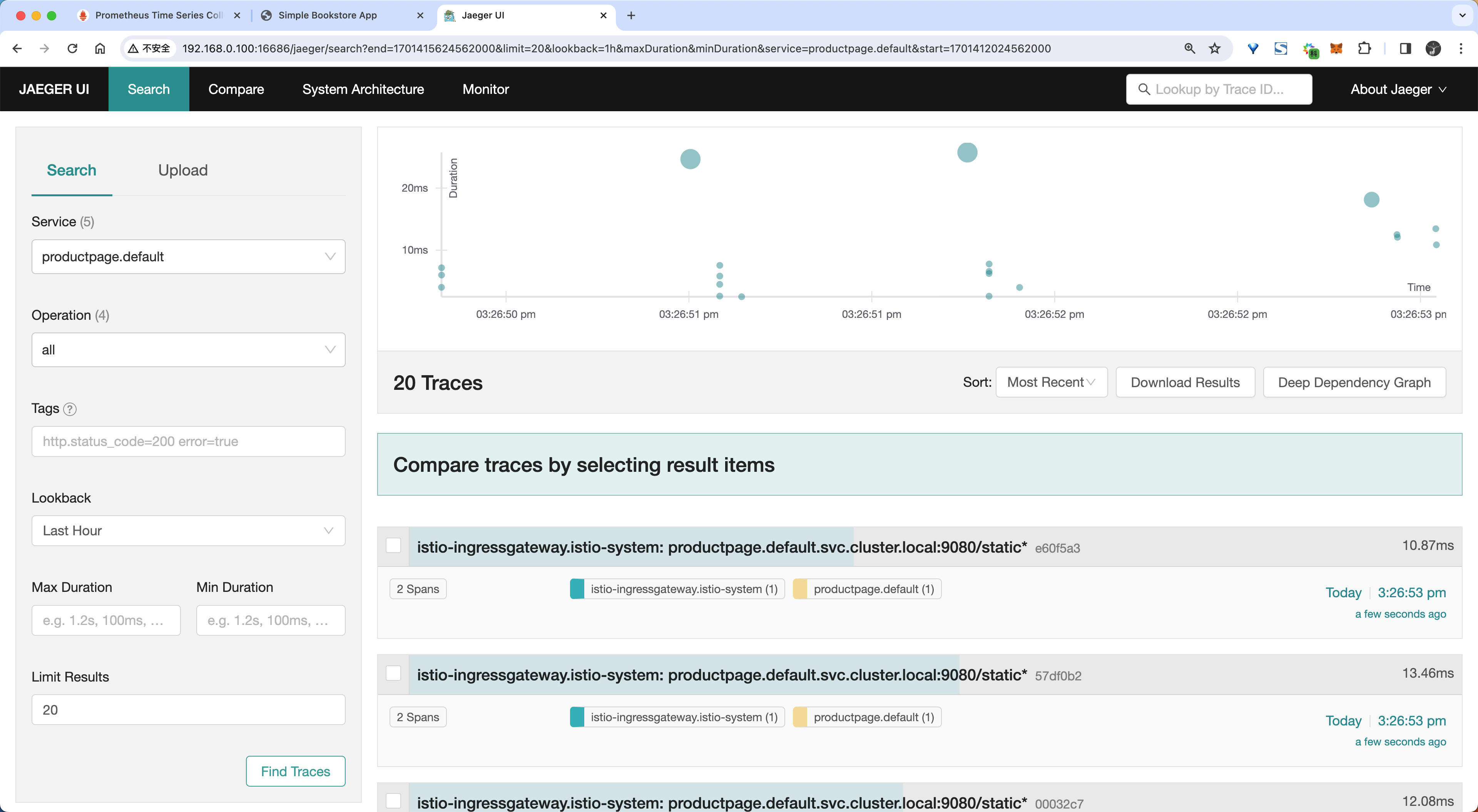Open the tab search chevron
The width and height of the screenshot is (1478, 812).
(x=1462, y=15)
